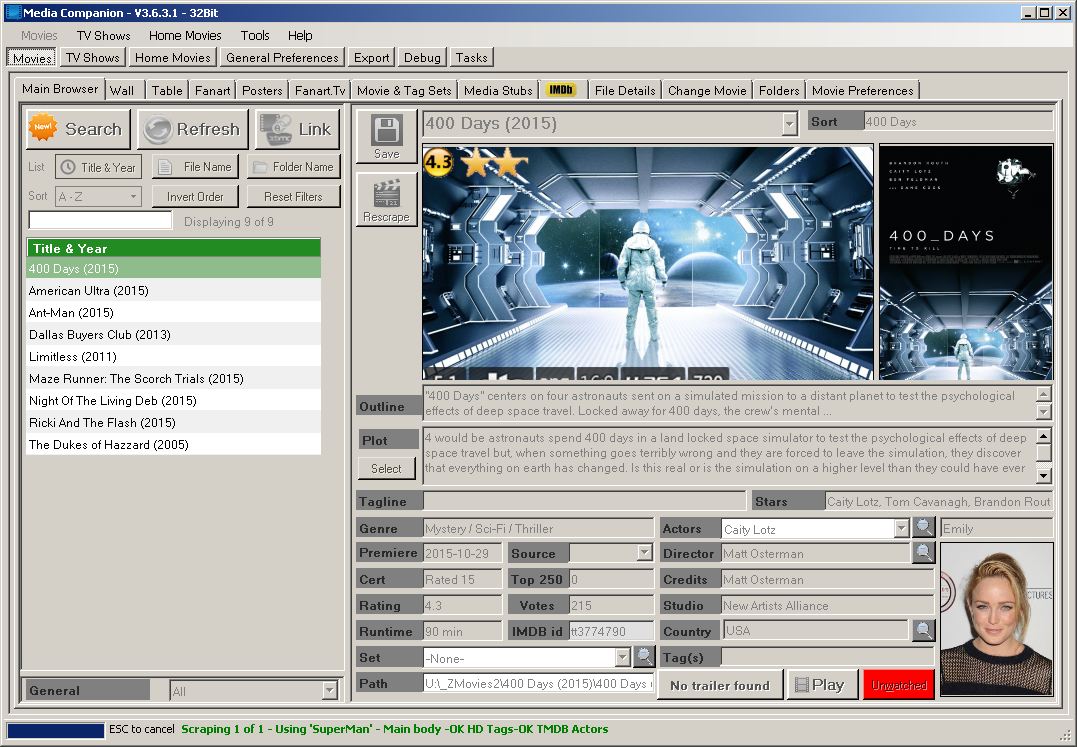
Task: Select Maze Runner: The Scorch Trials
Action: point(173,378)
